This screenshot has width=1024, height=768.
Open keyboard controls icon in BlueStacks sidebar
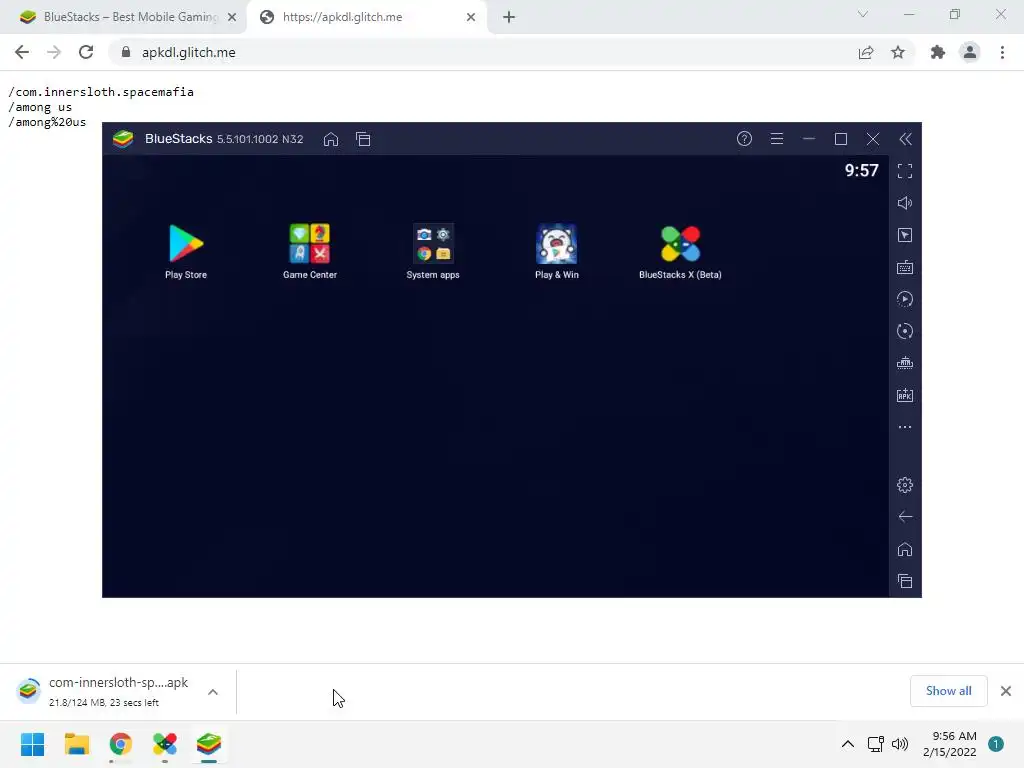point(904,267)
